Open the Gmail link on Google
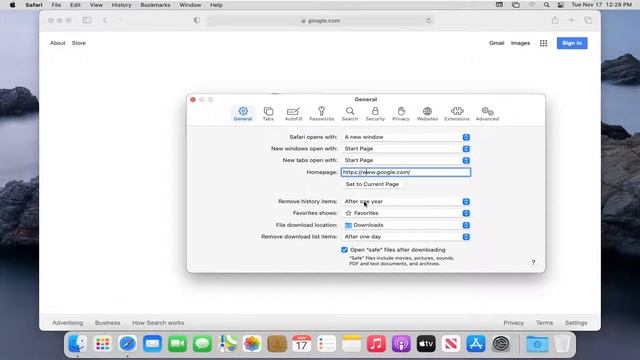 point(497,43)
